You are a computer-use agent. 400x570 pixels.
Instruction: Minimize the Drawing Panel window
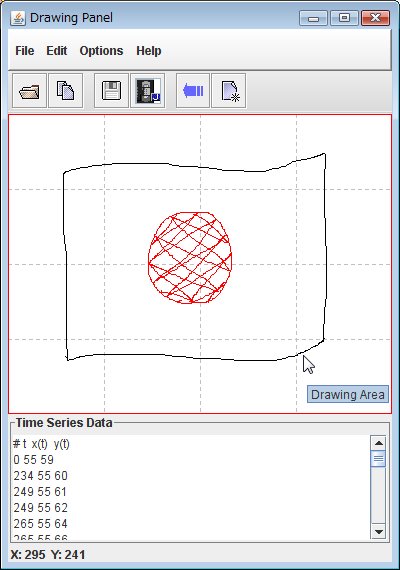(313, 18)
